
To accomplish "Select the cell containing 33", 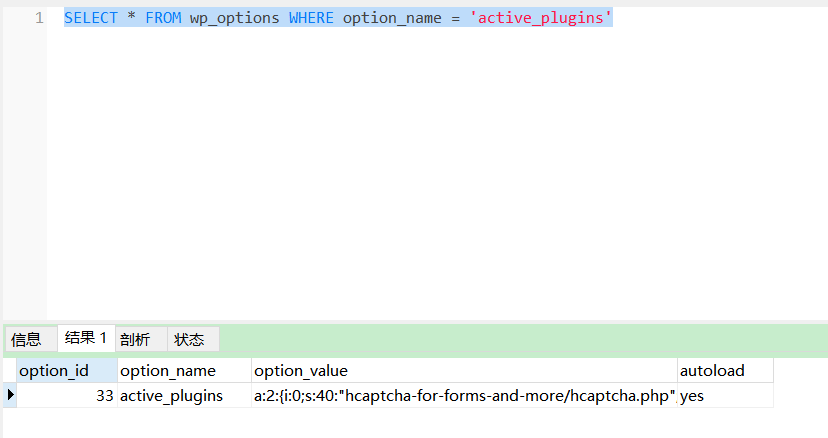I will [x=66, y=396].
